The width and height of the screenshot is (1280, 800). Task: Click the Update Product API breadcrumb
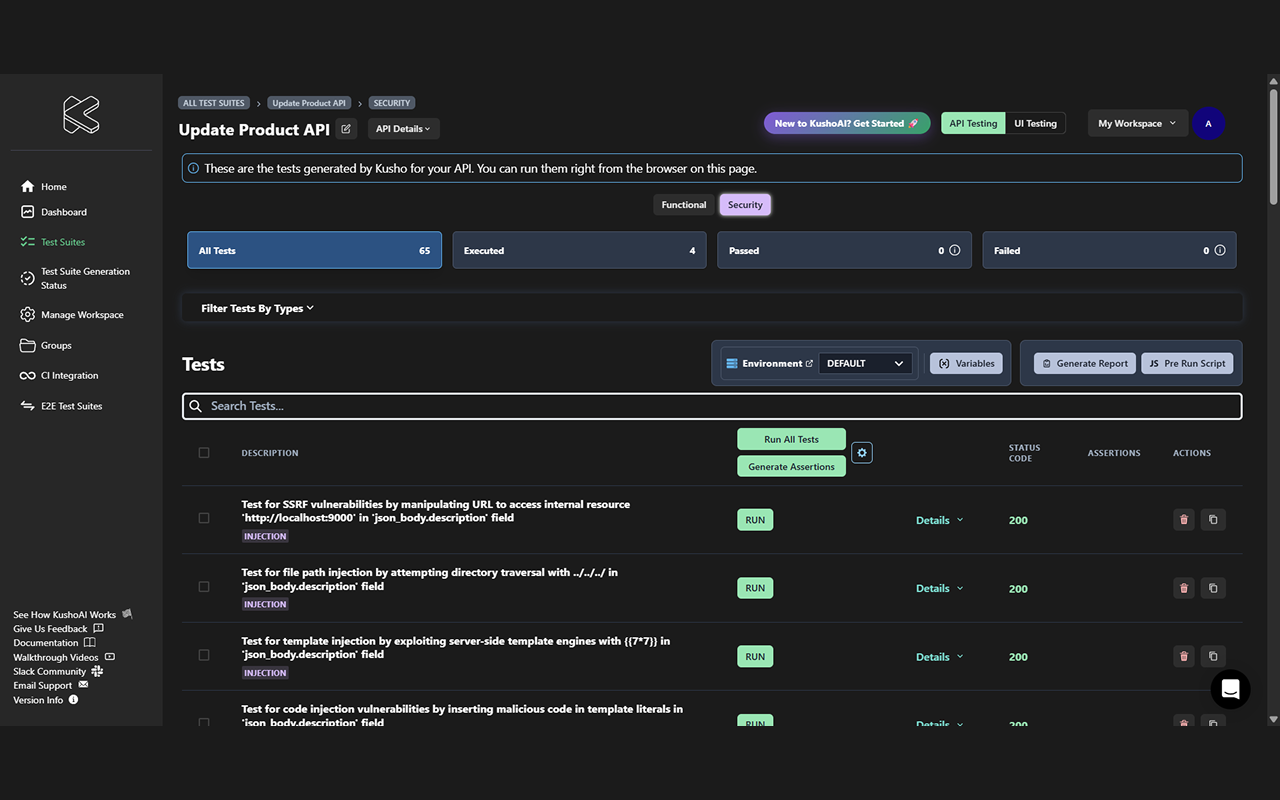[x=309, y=103]
